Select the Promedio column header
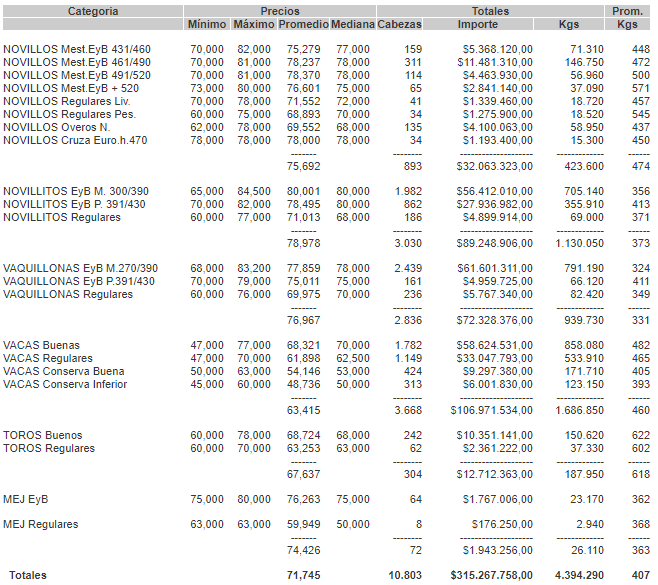The height and width of the screenshot is (585, 658). tap(302, 25)
